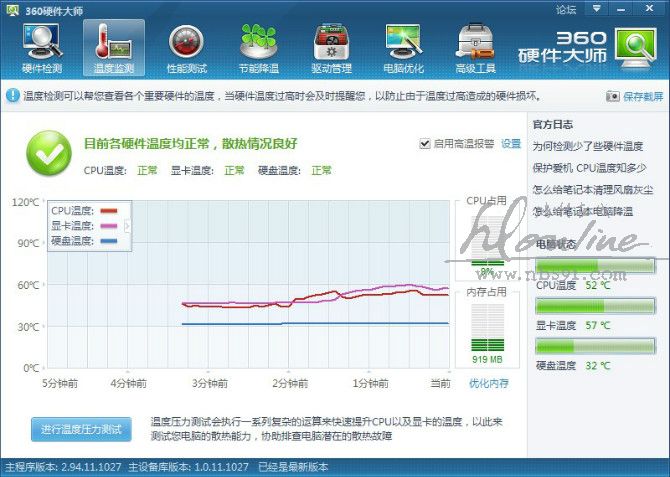Click the blue 硬盘温度 legend swatch
The image size is (670, 477).
click(109, 241)
